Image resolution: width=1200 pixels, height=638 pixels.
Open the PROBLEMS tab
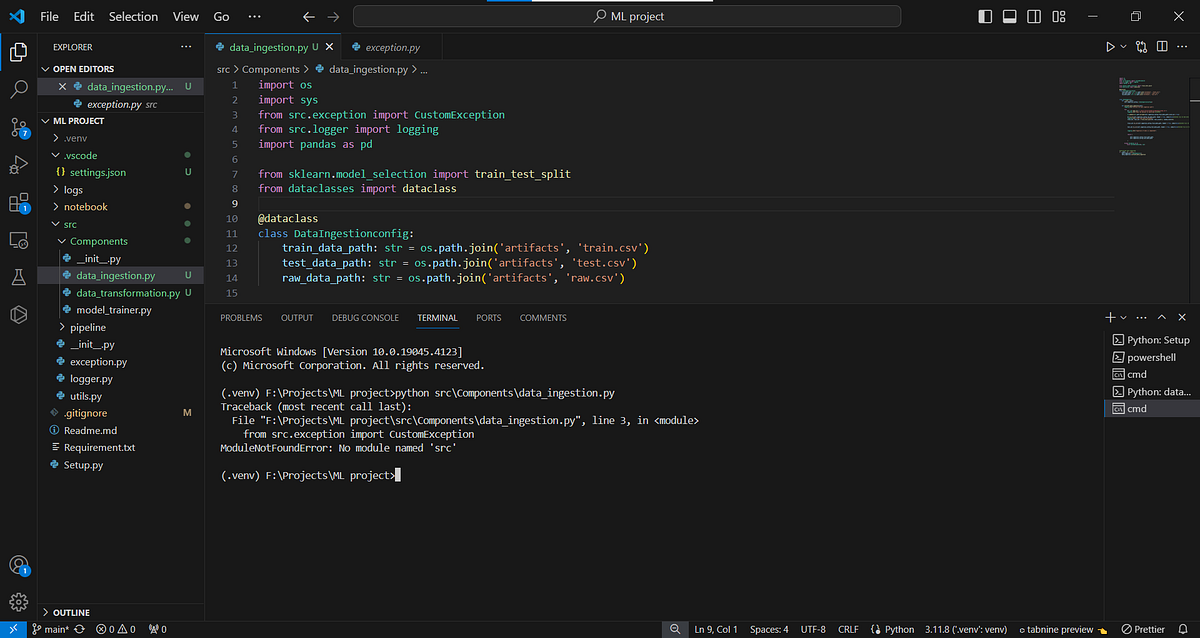(x=241, y=317)
